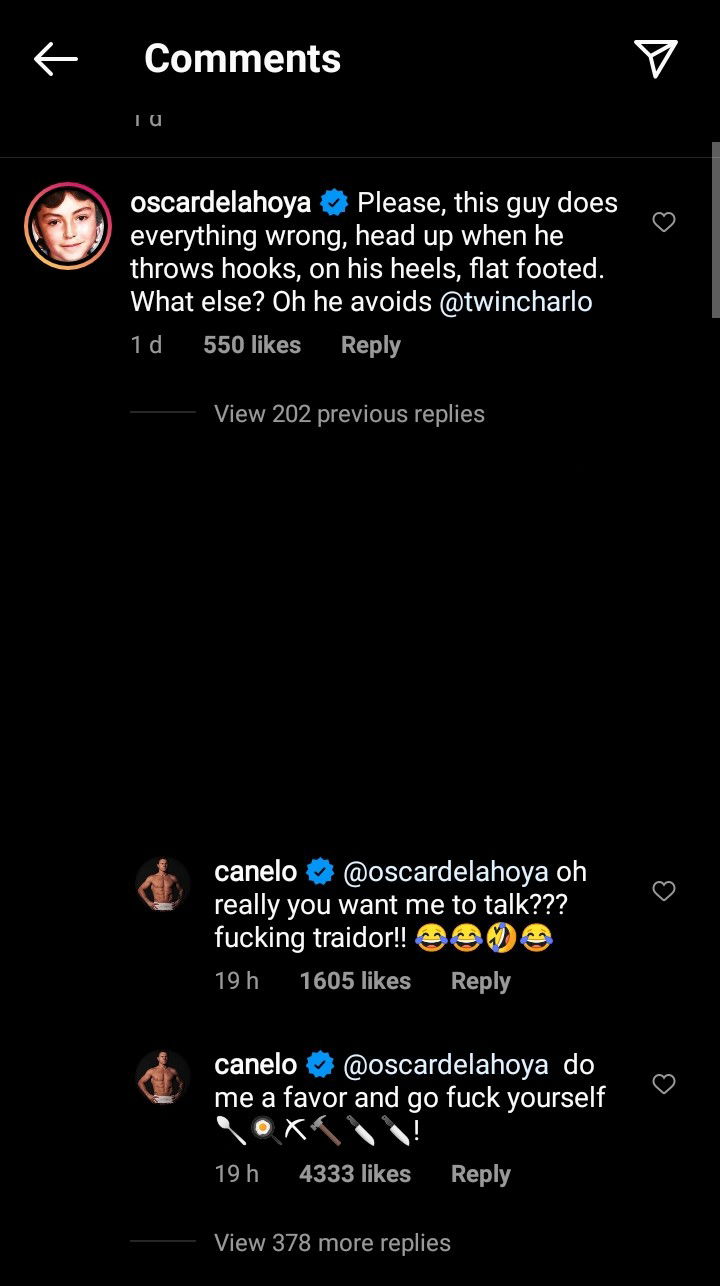Reply to canelo's 'go fuck yourself' comment

coord(480,1174)
